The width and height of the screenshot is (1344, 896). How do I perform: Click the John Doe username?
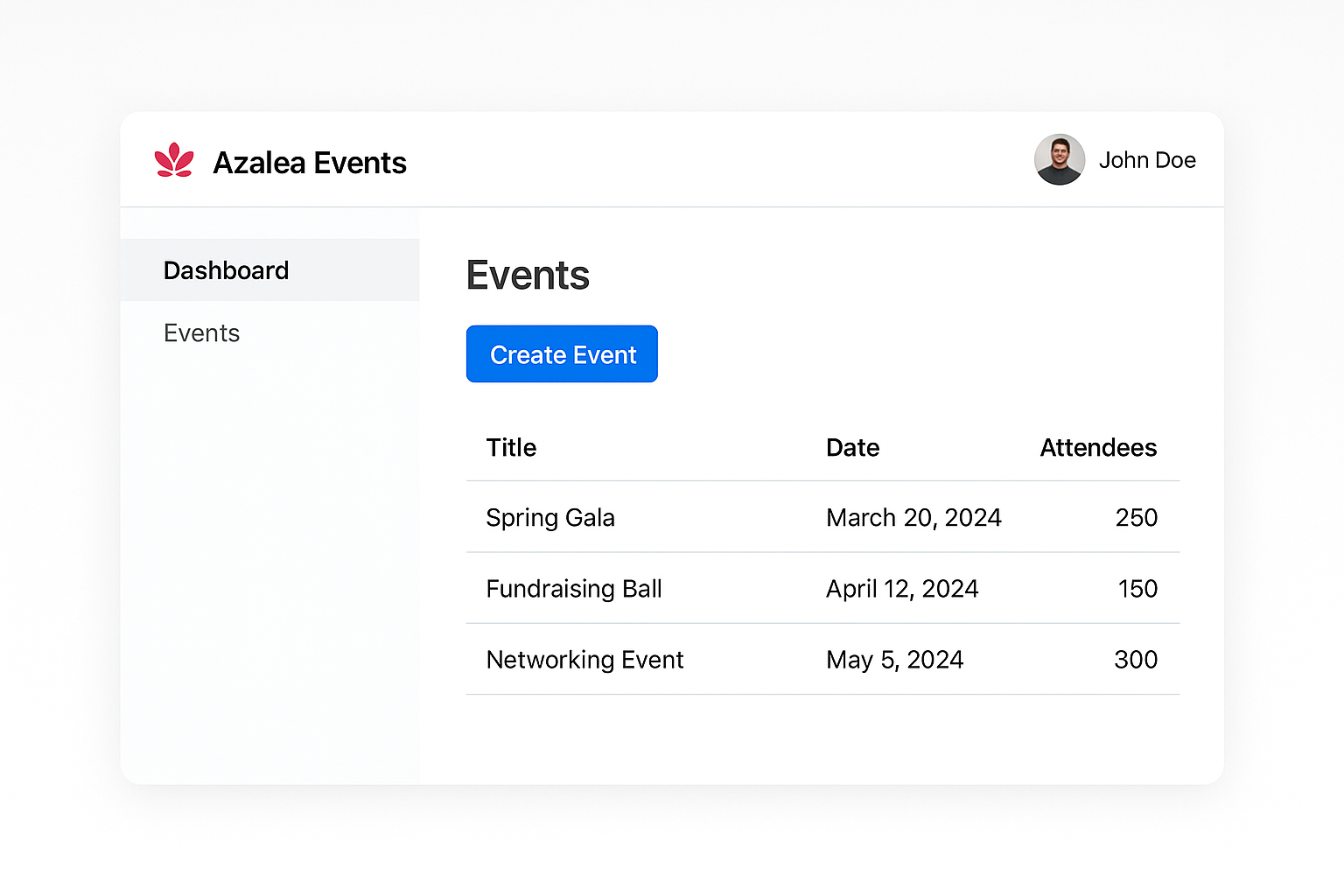tap(1147, 160)
